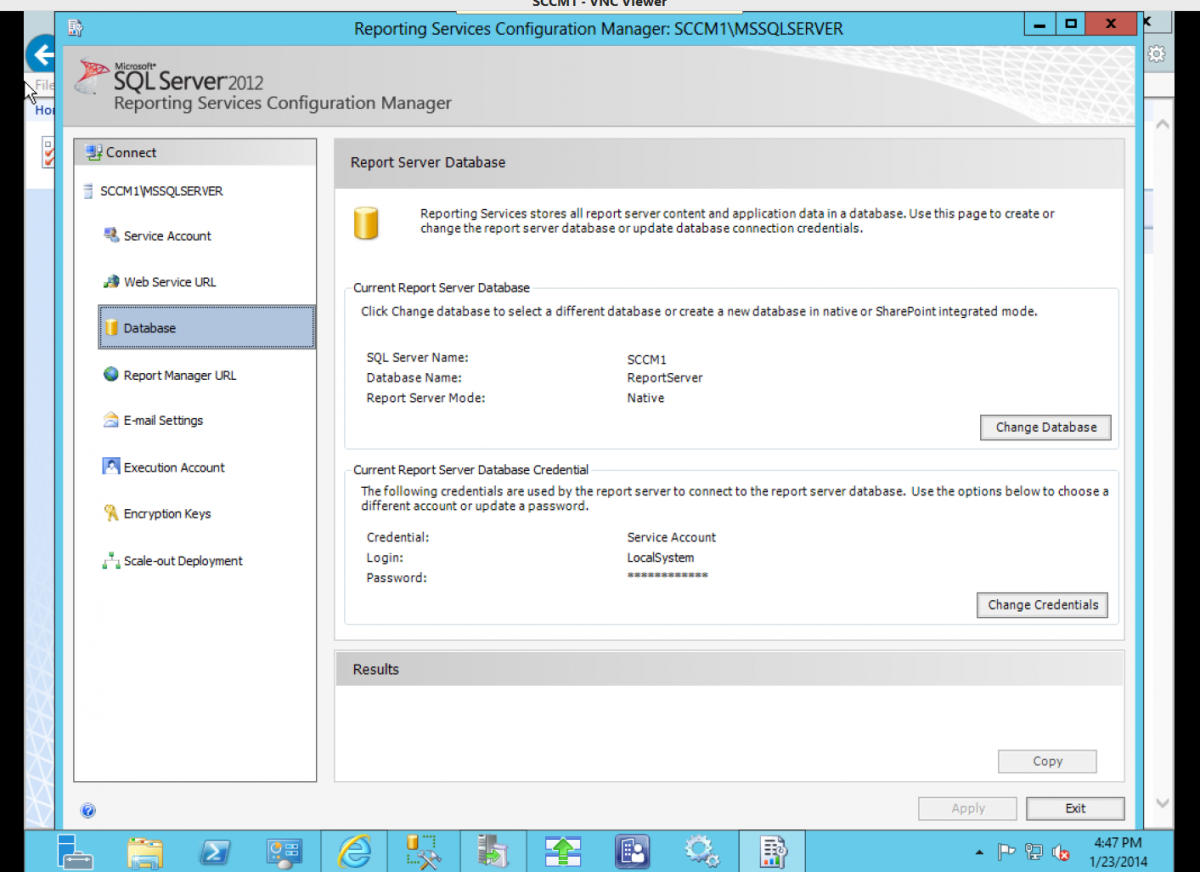Screen dimensions: 1200x872
Task: Click the large database icon in the header
Action: 367,223
